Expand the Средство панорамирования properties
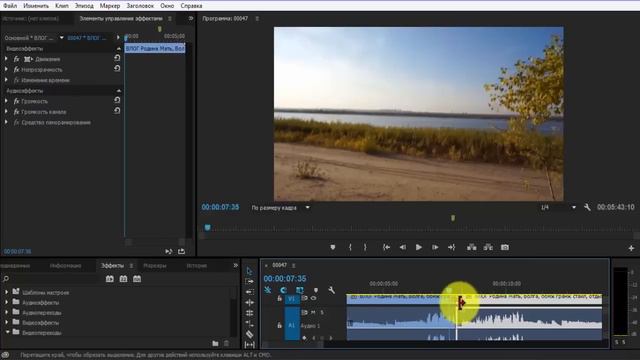This screenshot has height=360, width=640. [6, 122]
